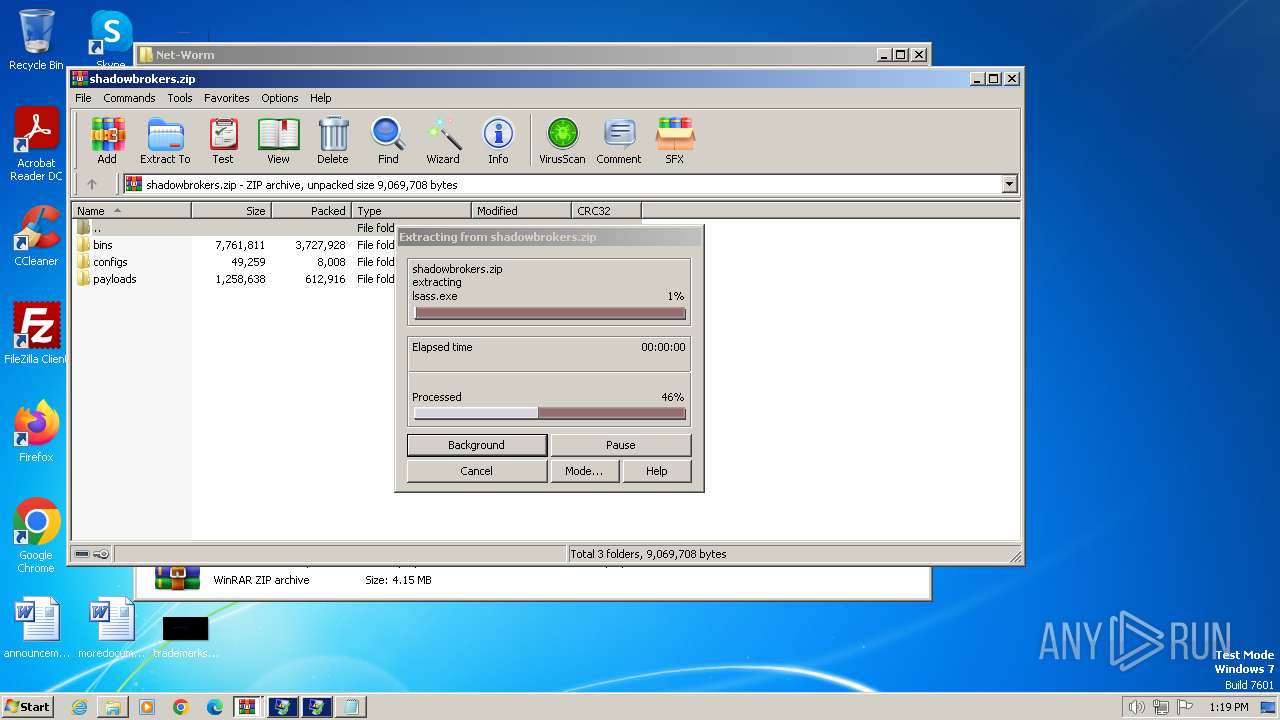Click the Chrome icon in the taskbar

coord(181,707)
